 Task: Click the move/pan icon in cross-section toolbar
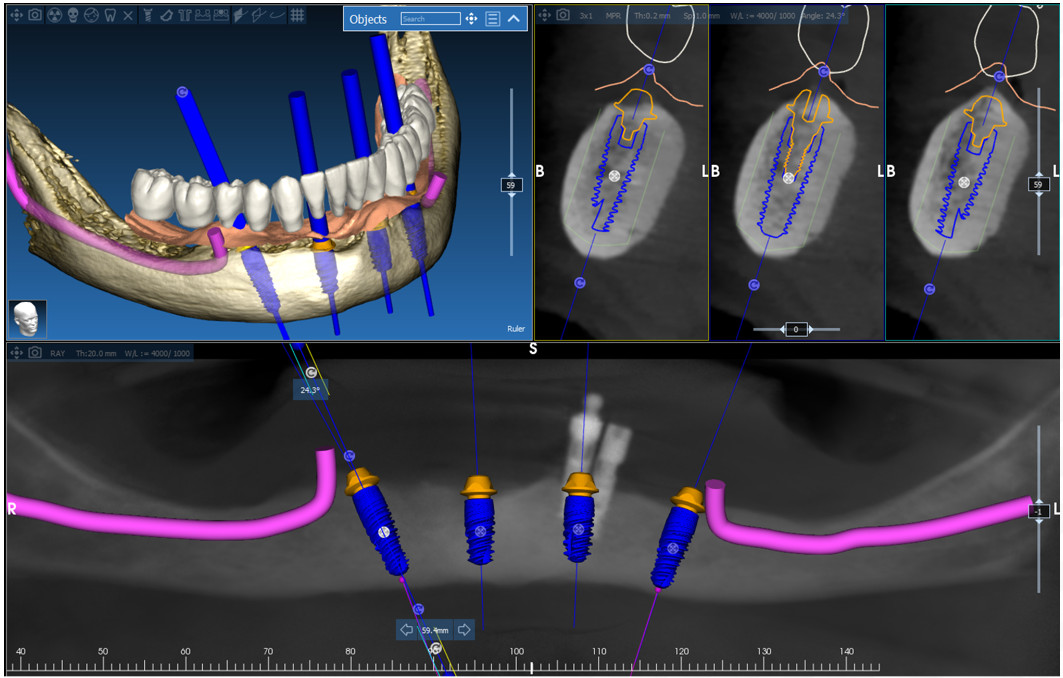(544, 15)
